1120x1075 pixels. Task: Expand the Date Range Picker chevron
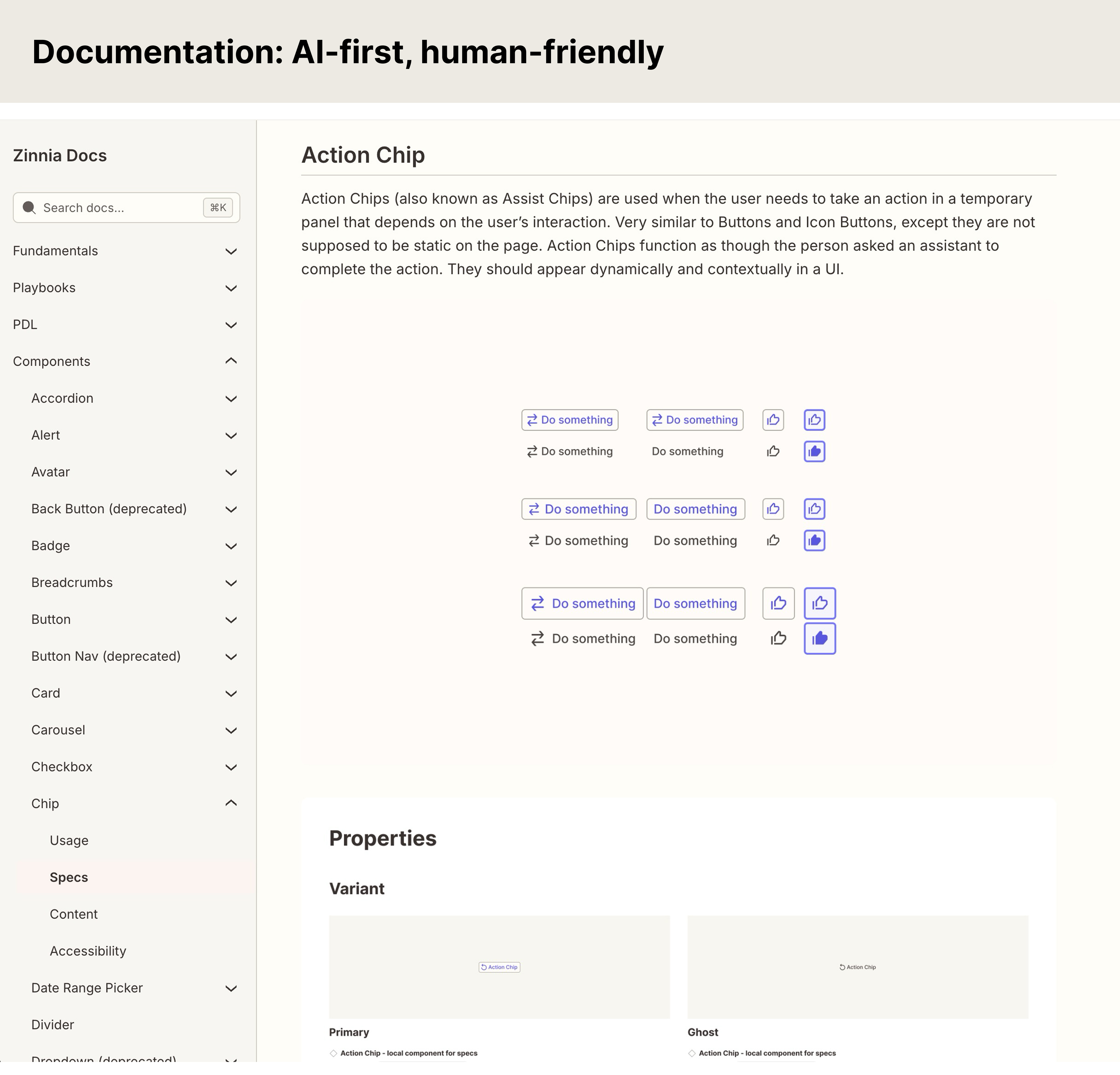click(231, 988)
